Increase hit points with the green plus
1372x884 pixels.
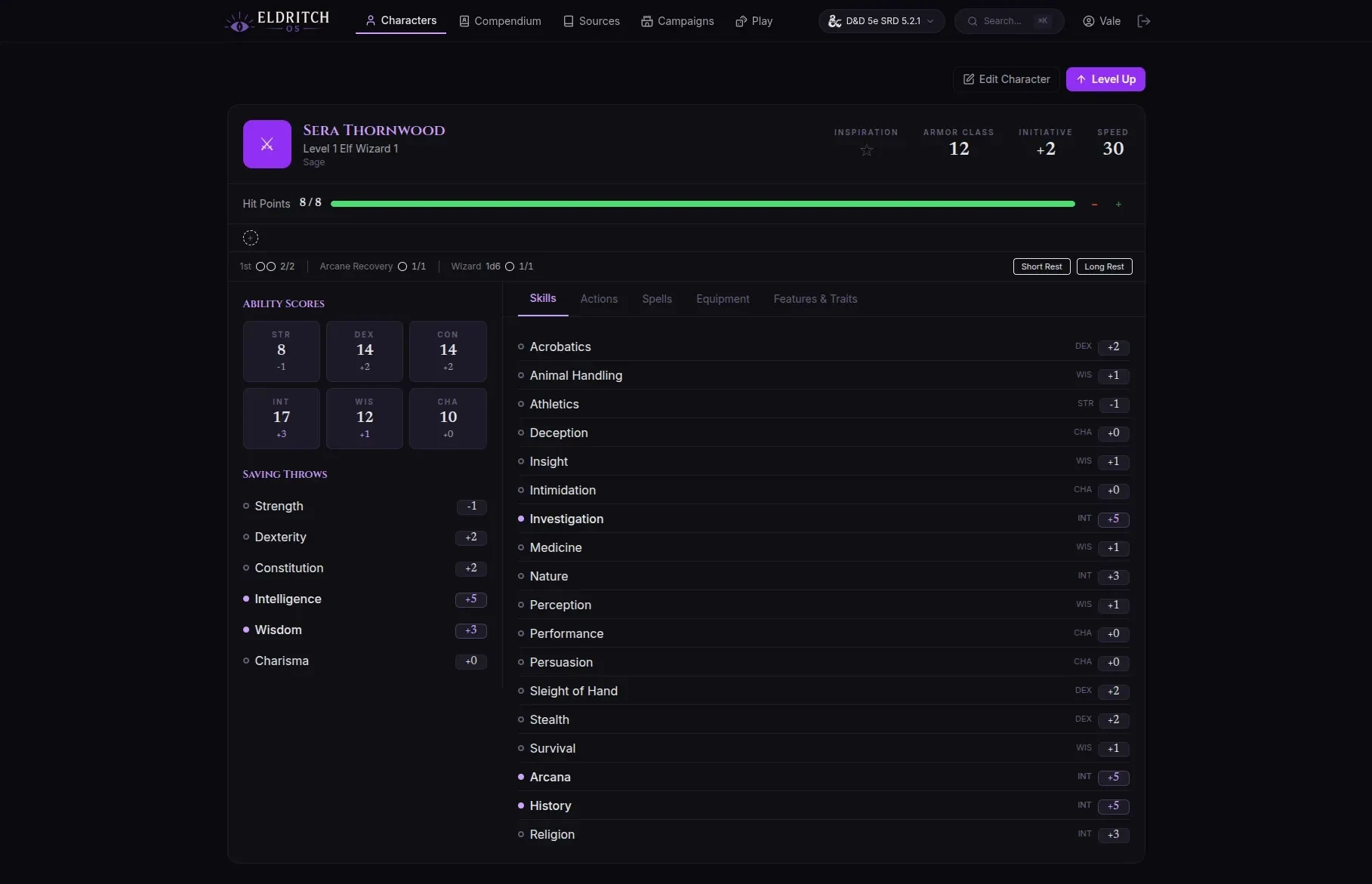coord(1118,205)
